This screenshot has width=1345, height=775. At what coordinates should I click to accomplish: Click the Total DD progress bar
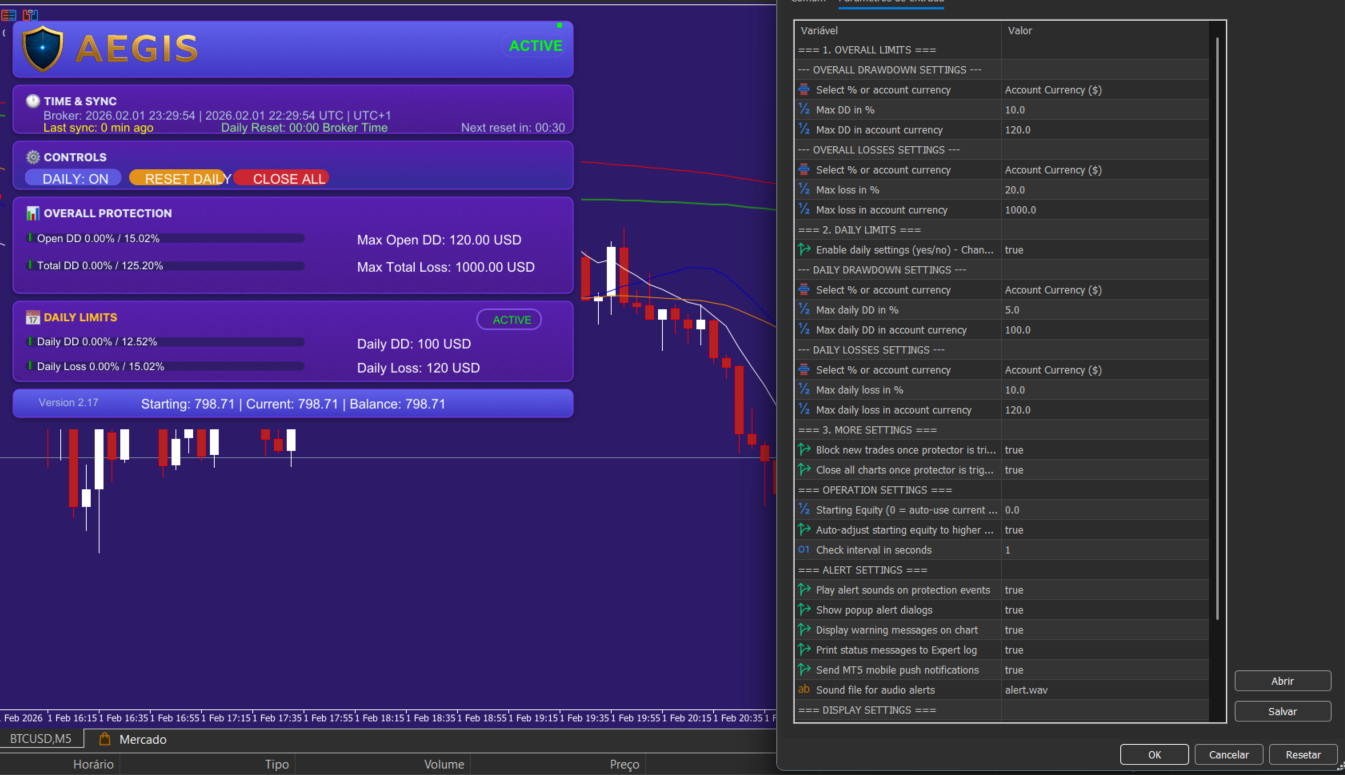pos(166,266)
